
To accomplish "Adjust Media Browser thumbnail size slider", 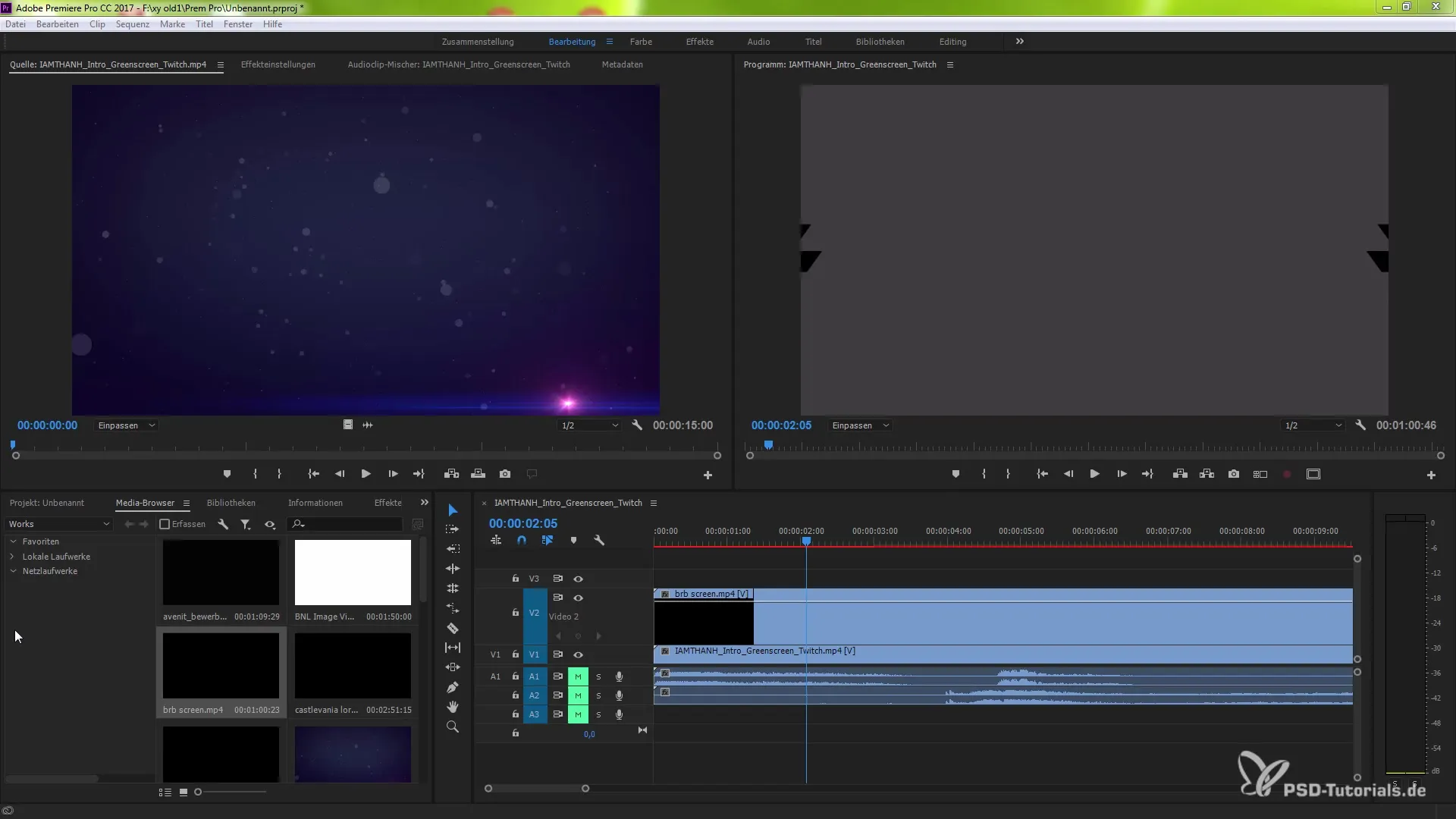I will pos(198,792).
